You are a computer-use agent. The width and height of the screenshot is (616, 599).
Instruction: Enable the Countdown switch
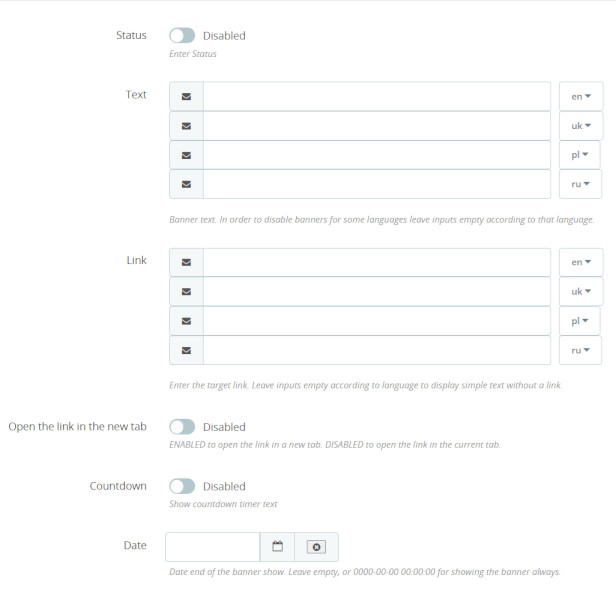pyautogui.click(x=182, y=486)
